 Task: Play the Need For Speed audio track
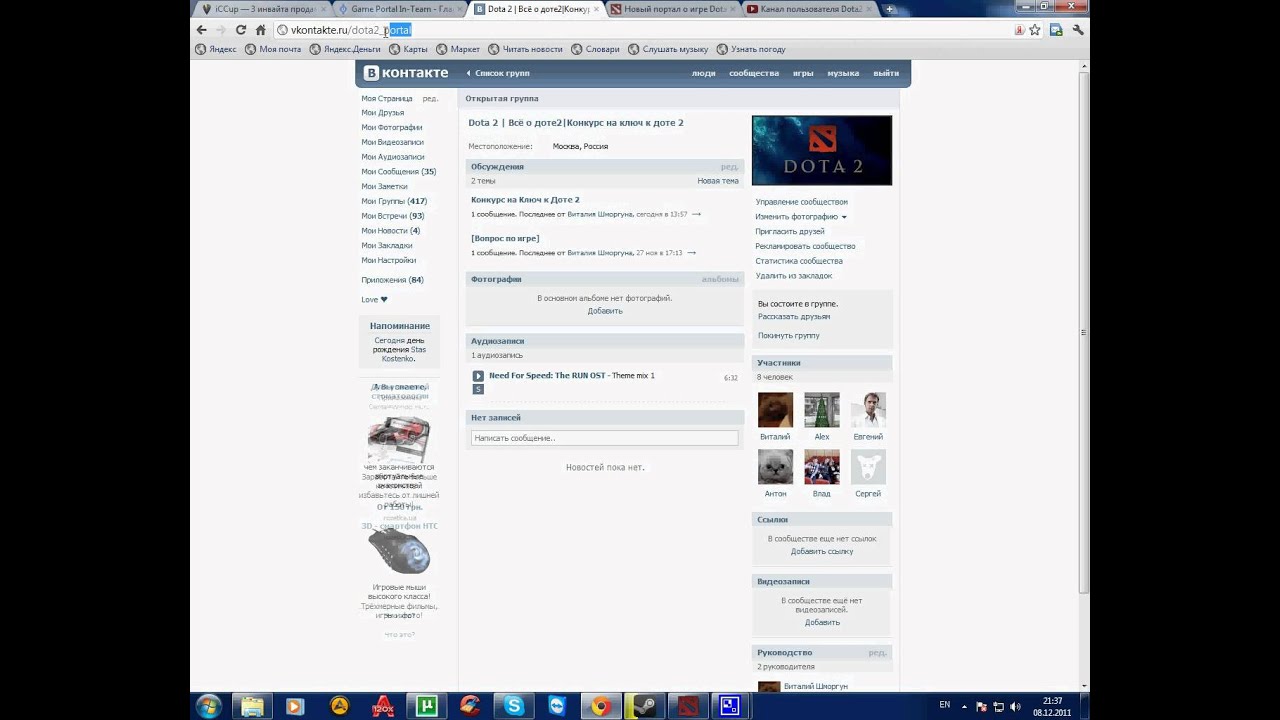click(478, 376)
